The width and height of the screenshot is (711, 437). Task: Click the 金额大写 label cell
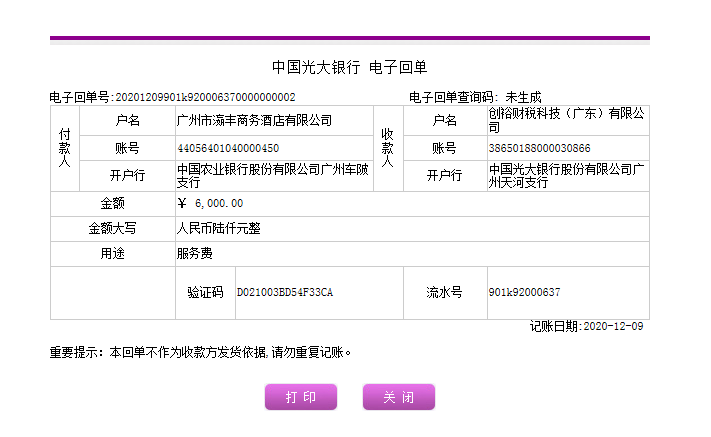click(112, 228)
